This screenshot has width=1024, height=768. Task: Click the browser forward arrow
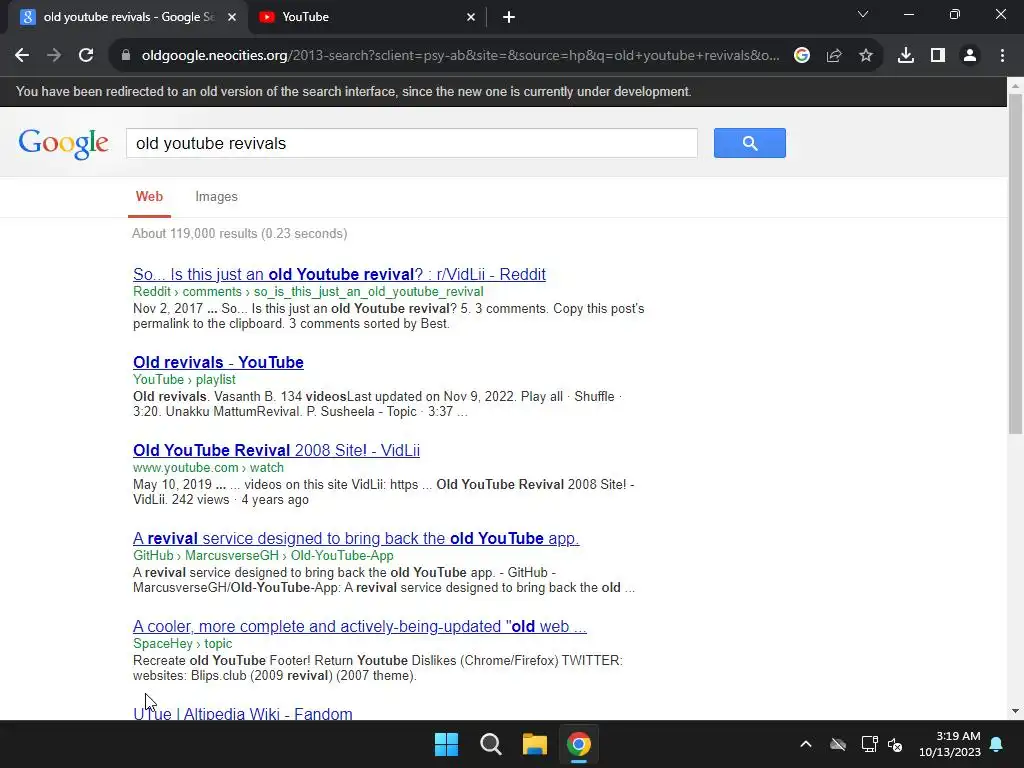[x=54, y=56]
